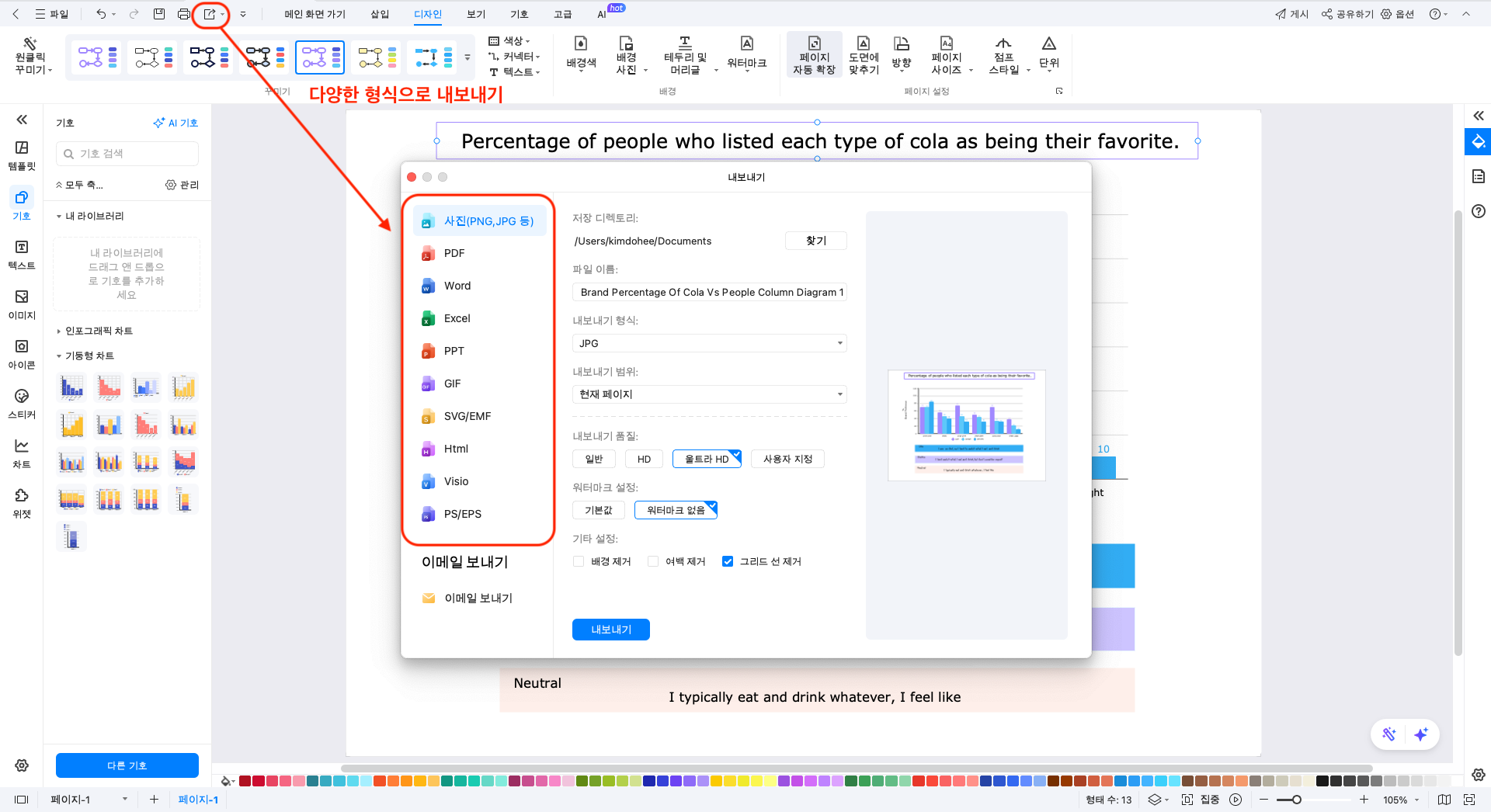
Task: Click the export icon in top toolbar
Action: [x=209, y=14]
